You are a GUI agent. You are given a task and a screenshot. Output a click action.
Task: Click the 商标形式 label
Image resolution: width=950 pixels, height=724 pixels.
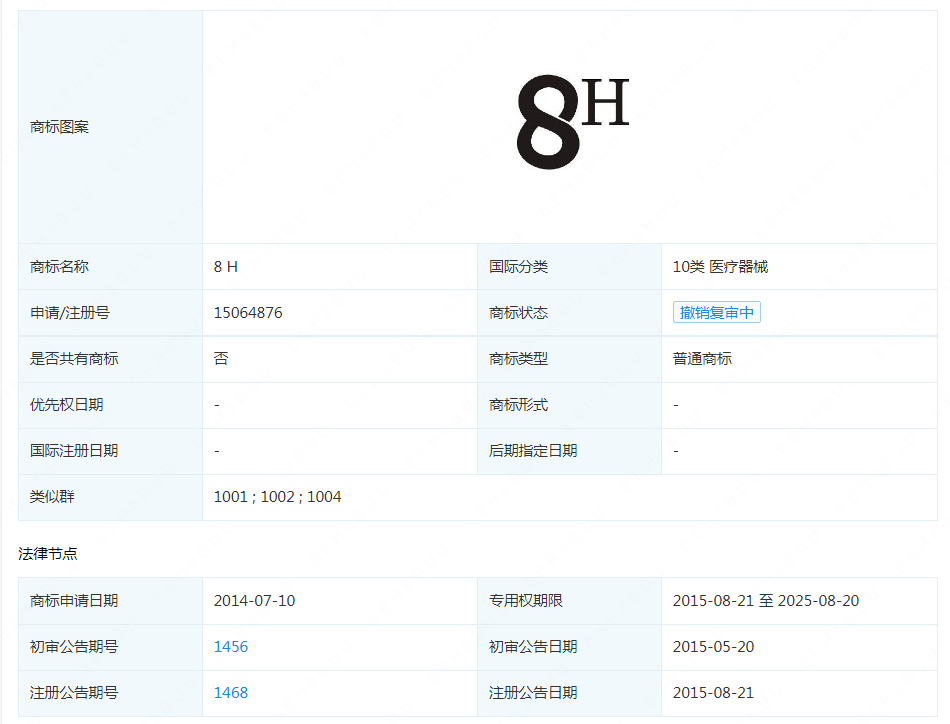(519, 405)
